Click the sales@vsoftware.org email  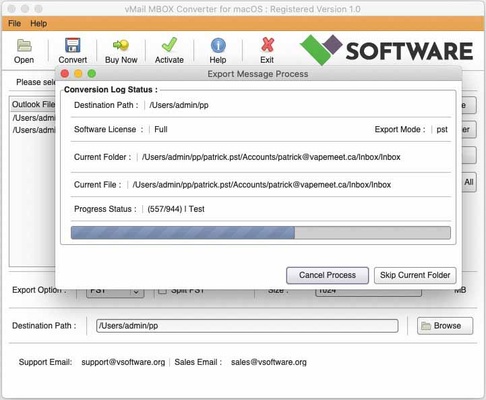pos(269,362)
